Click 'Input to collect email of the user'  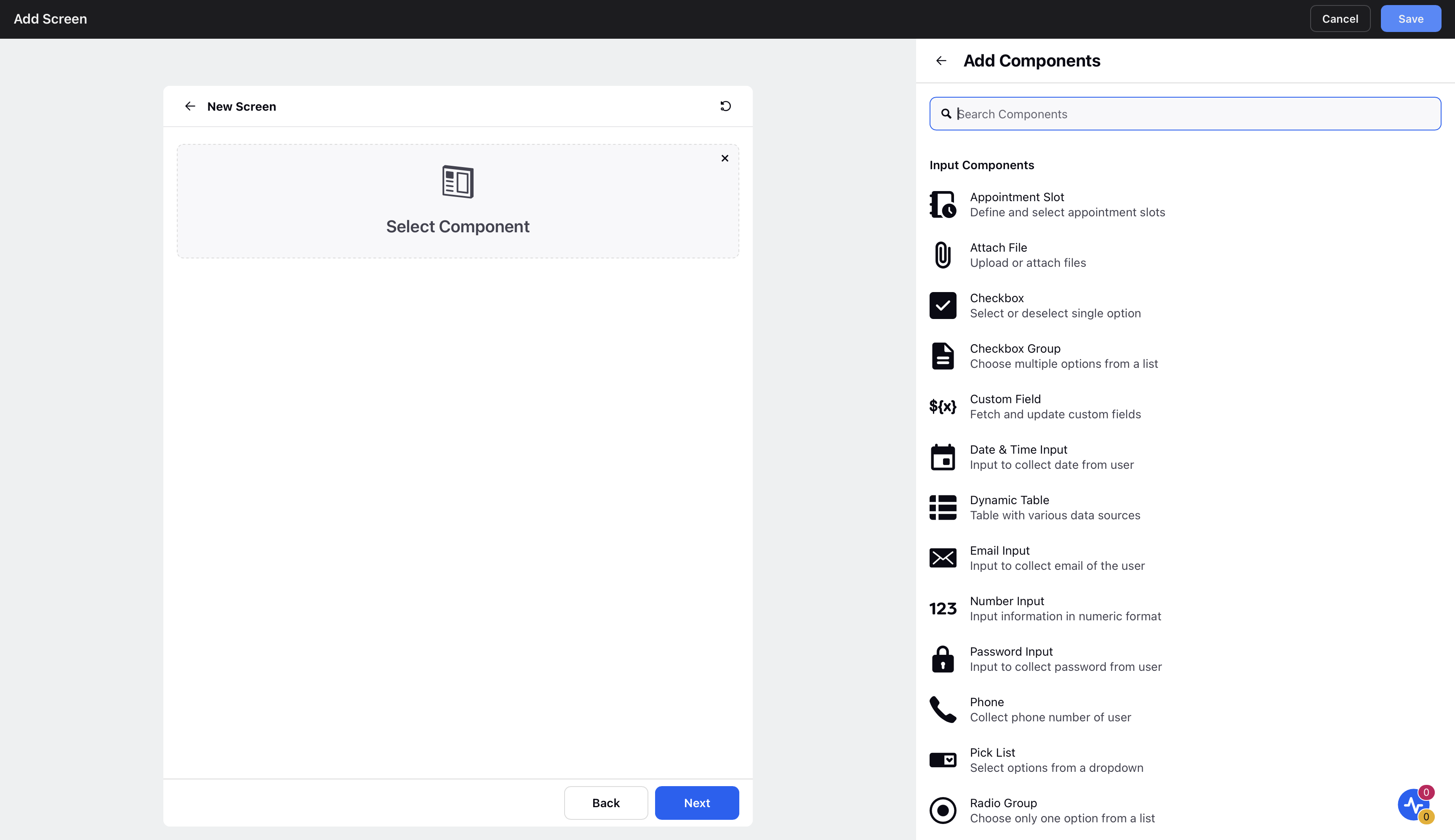pyautogui.click(x=1057, y=565)
